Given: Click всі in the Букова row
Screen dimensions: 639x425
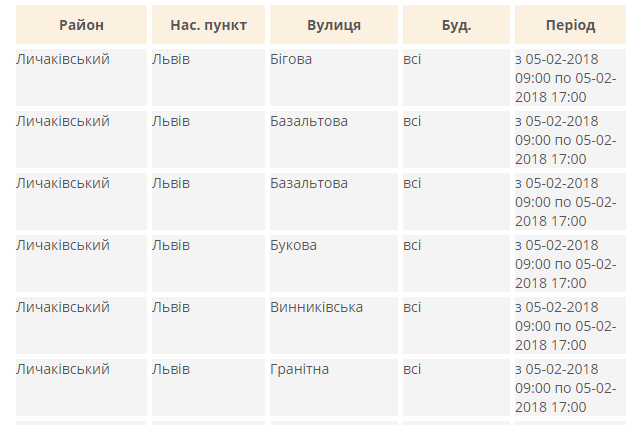Looking at the screenshot, I should click(x=412, y=245).
